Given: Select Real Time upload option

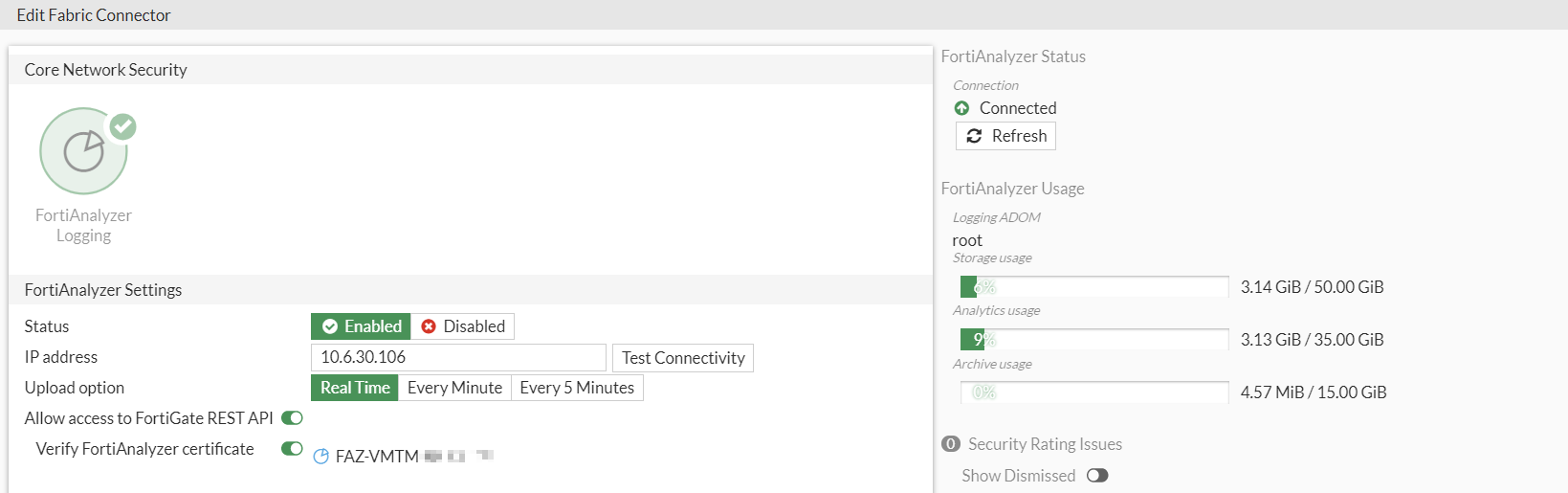Looking at the screenshot, I should pyautogui.click(x=355, y=388).
